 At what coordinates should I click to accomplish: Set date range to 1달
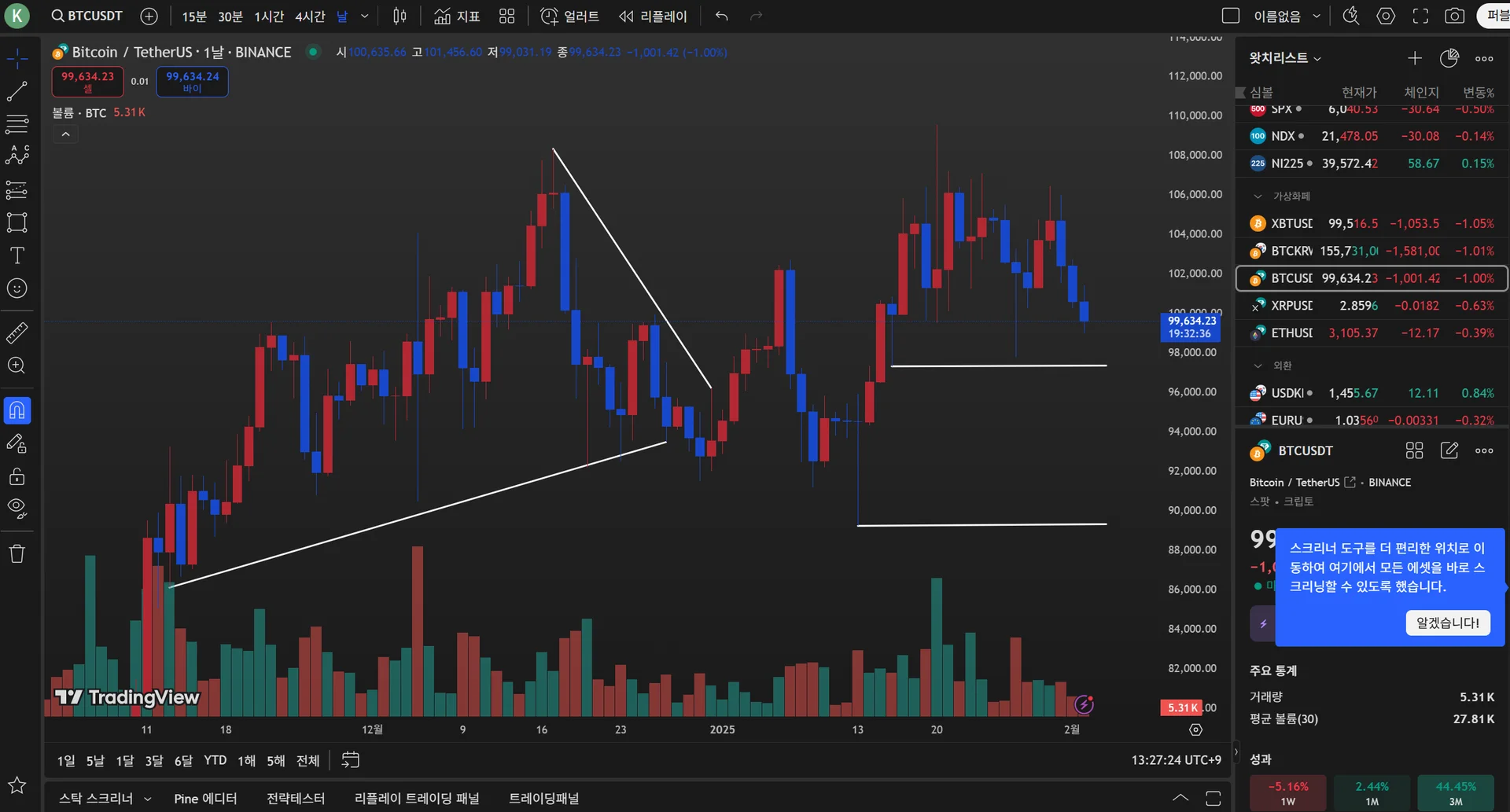point(125,761)
